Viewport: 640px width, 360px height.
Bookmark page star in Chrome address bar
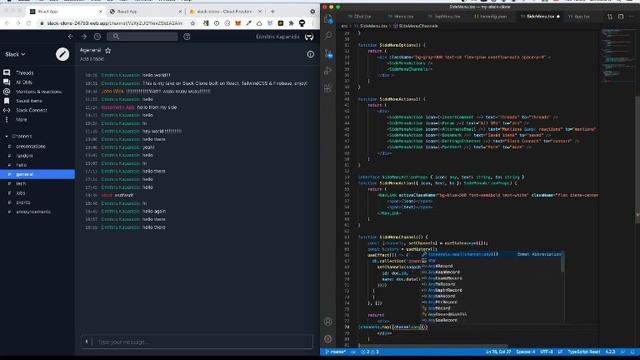193,23
